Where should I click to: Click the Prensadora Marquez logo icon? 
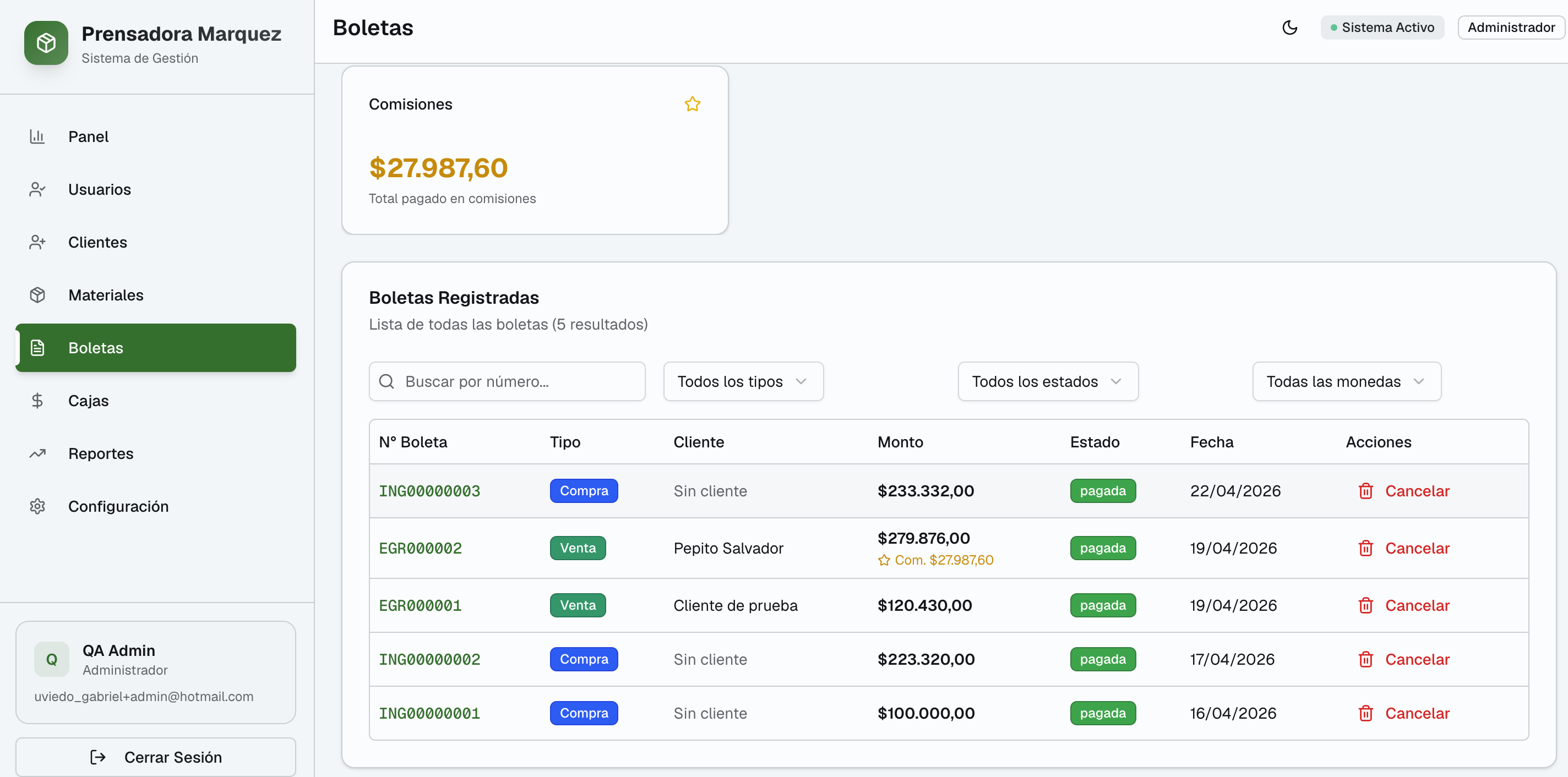pyautogui.click(x=46, y=43)
